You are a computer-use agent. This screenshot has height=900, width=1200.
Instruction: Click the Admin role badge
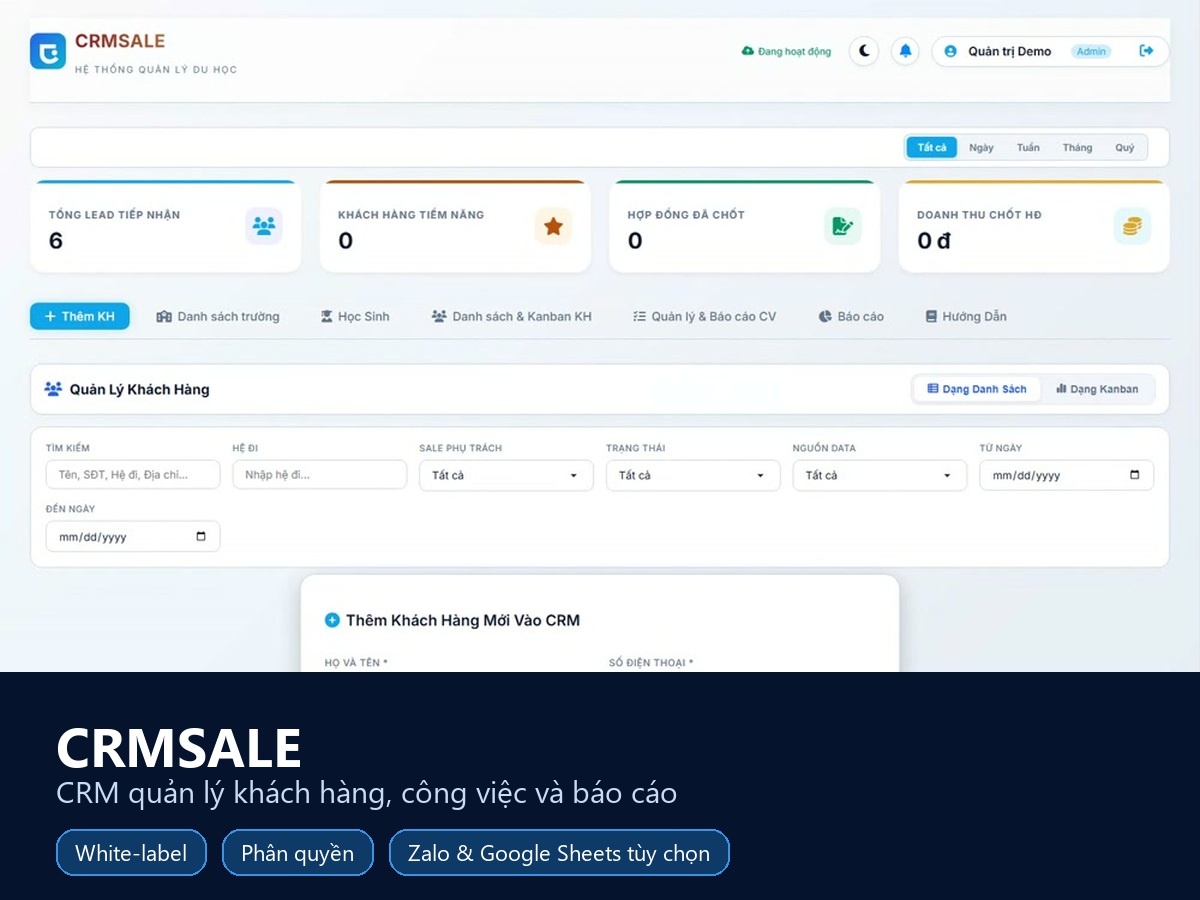click(x=1091, y=51)
